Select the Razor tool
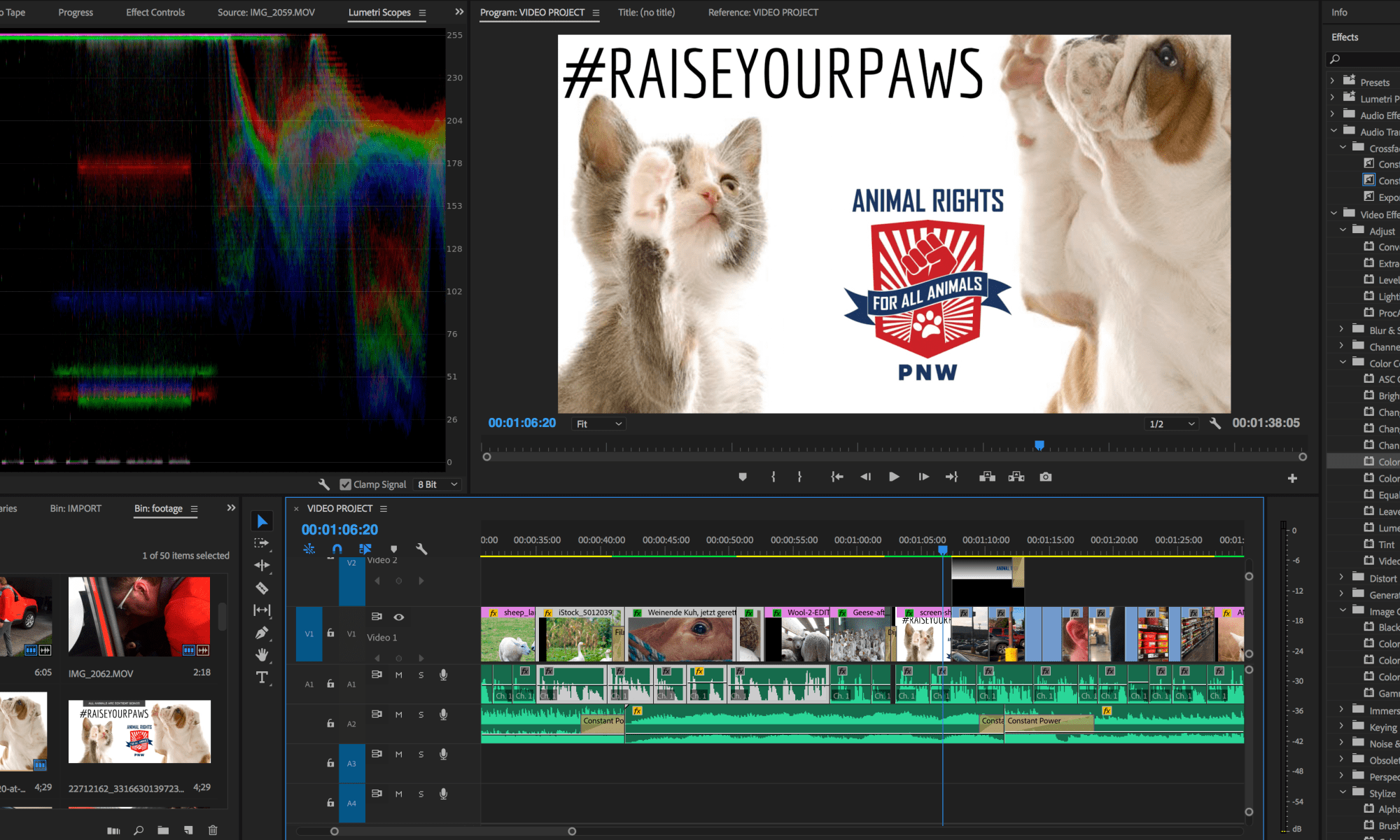1400x840 pixels. [x=262, y=588]
